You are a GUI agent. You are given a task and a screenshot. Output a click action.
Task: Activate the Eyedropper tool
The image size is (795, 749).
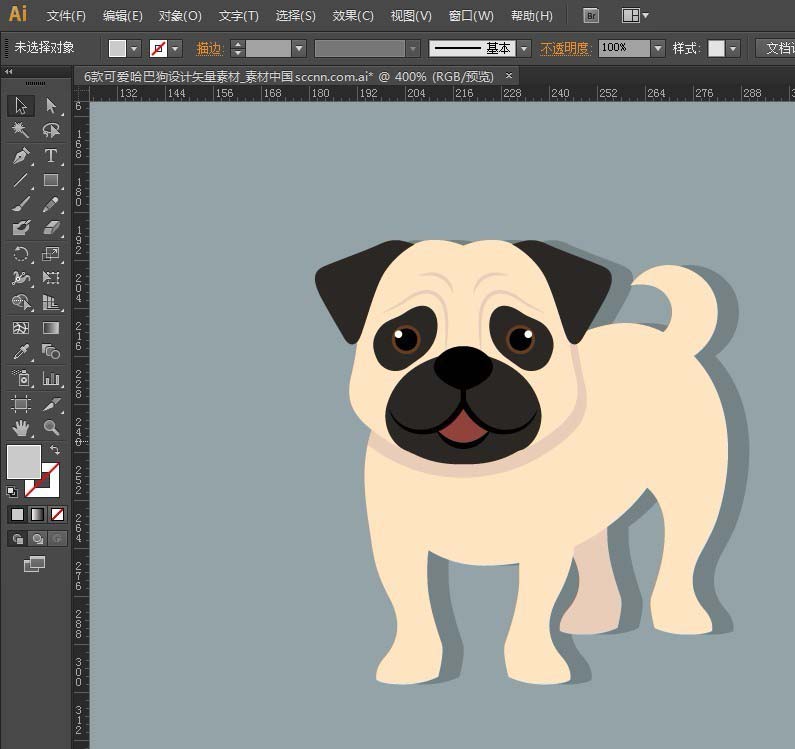(20, 352)
